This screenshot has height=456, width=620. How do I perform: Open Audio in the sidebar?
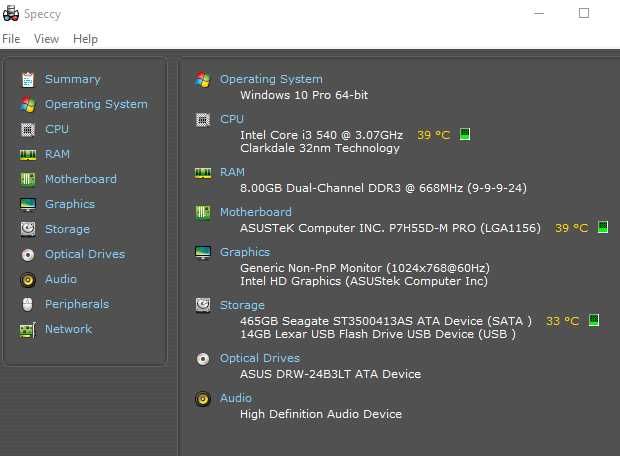tap(61, 279)
